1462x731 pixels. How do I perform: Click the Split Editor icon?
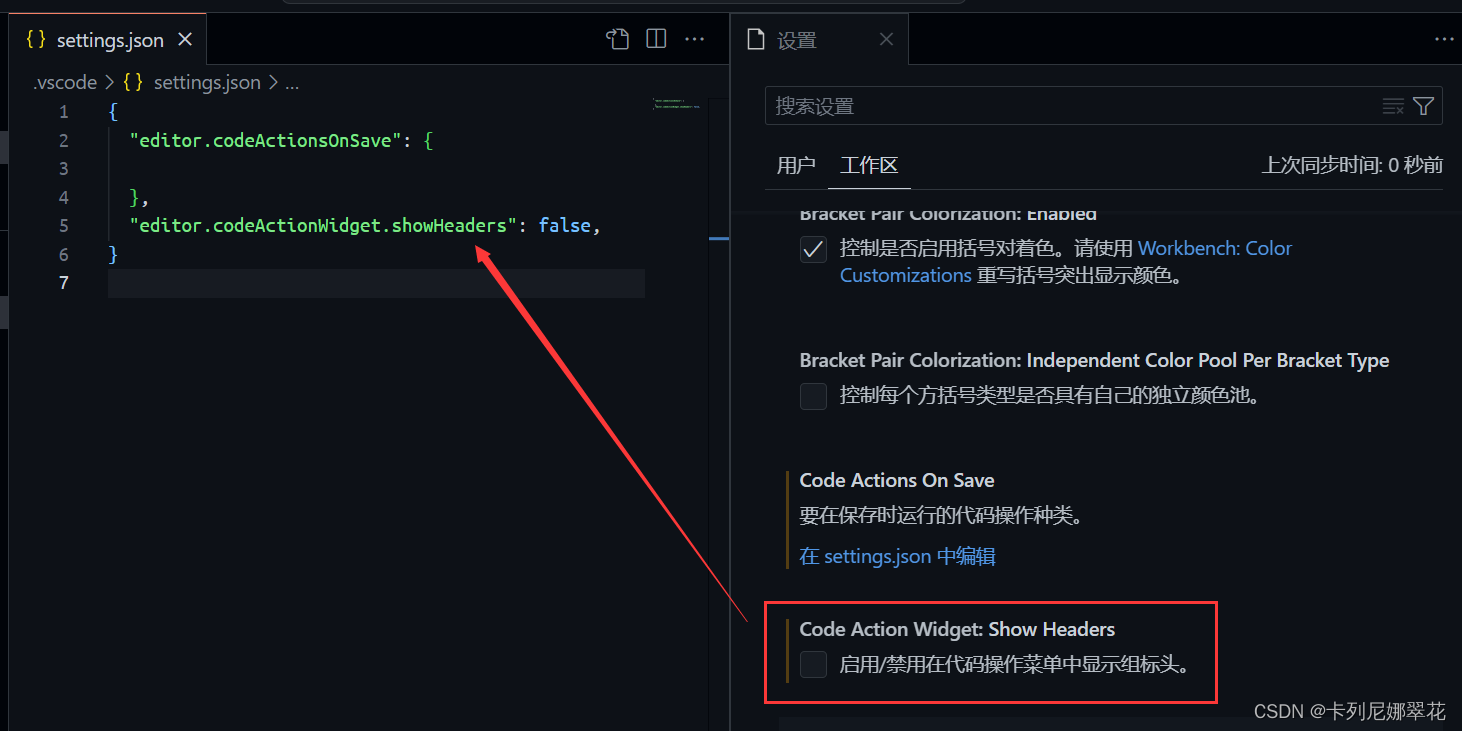[656, 39]
